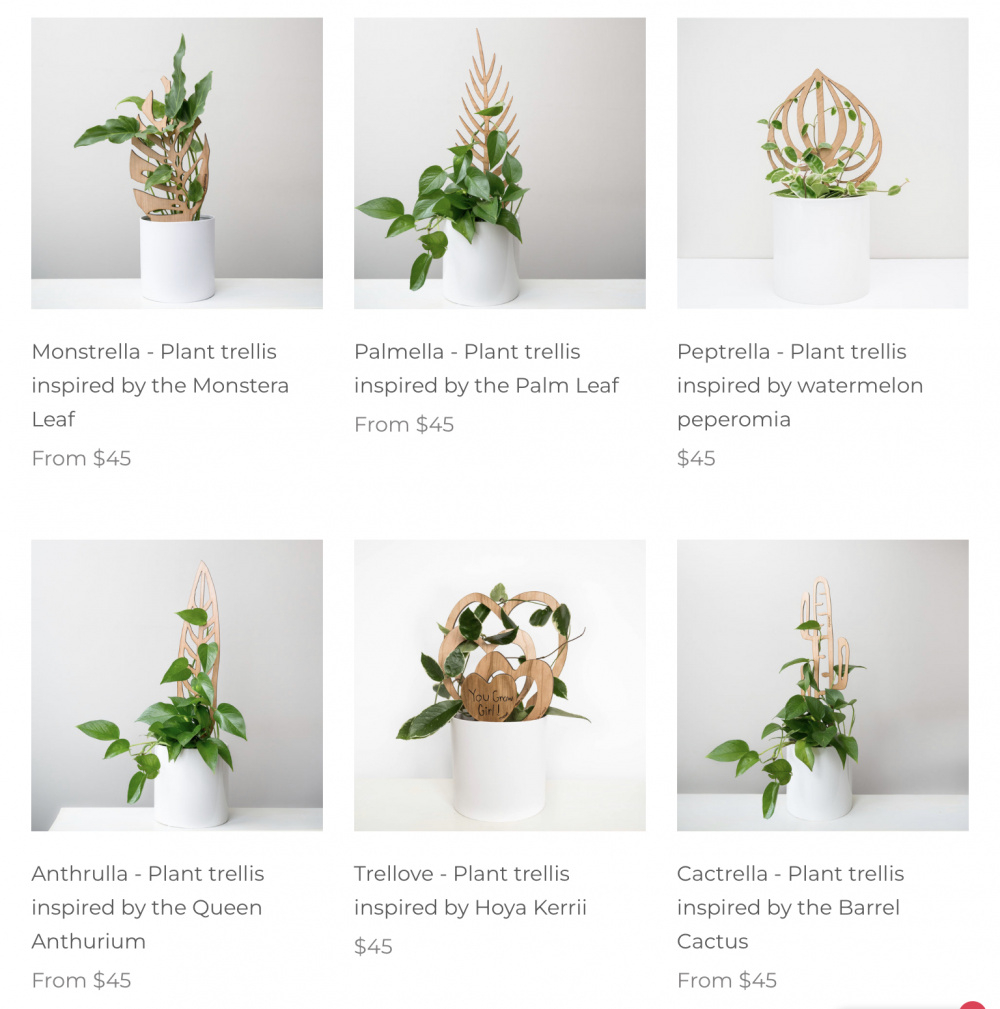Open the Cactrella cactus trellis photo

click(822, 685)
